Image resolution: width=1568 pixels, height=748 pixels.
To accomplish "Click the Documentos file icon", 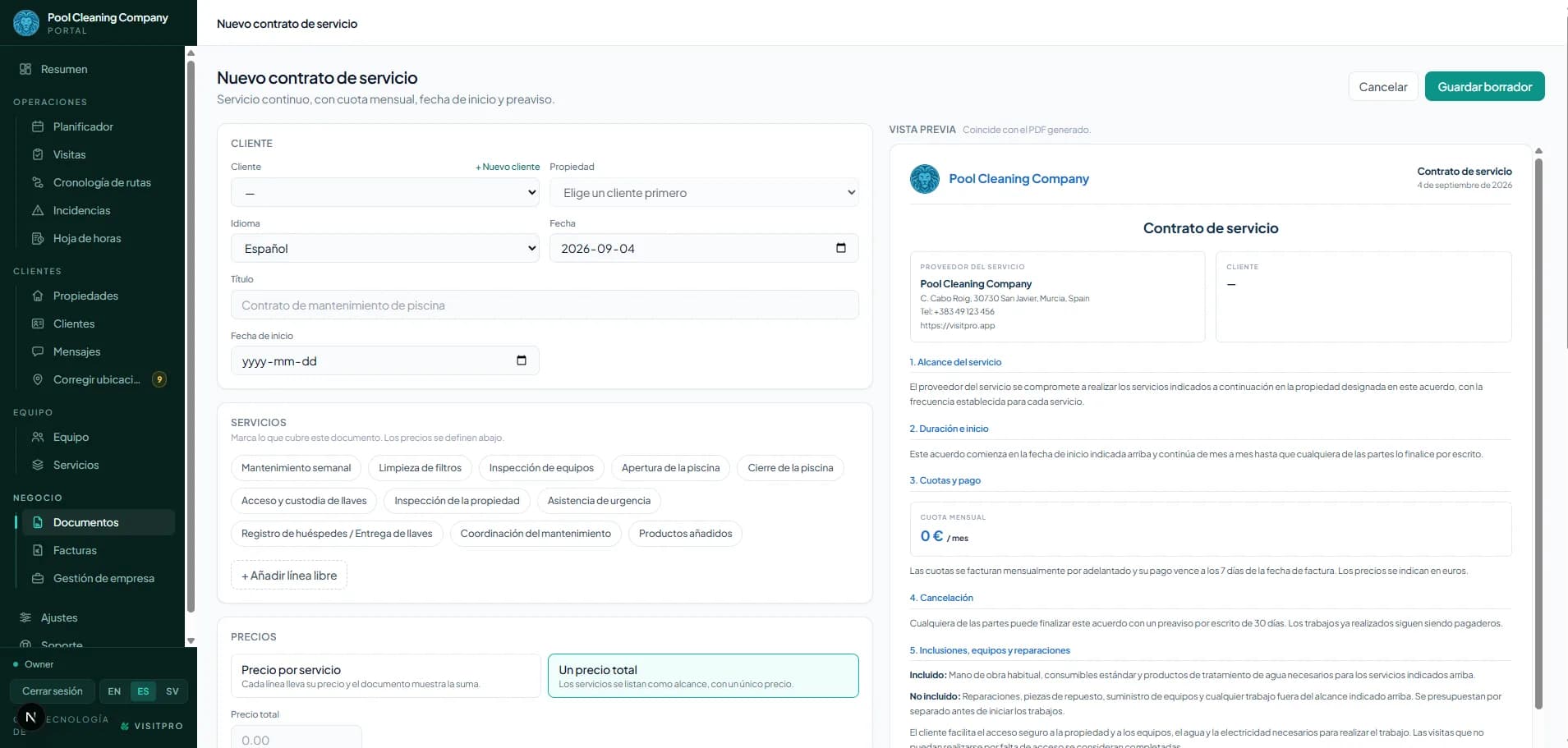I will [x=38, y=522].
